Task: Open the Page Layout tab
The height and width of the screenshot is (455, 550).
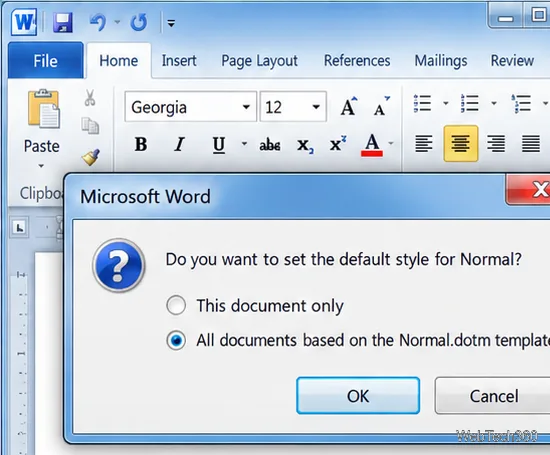Action: coord(259,61)
